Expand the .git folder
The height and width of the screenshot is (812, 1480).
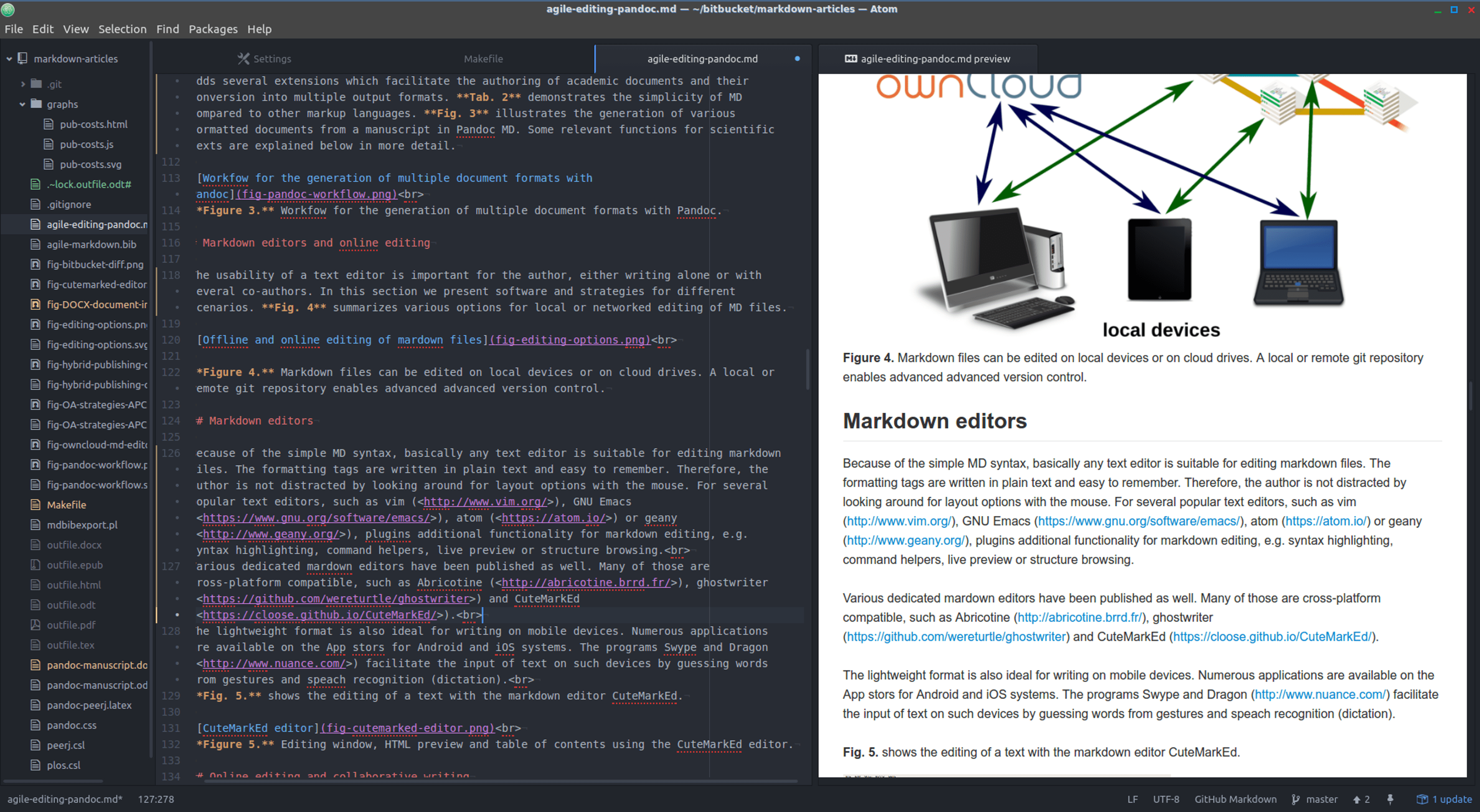23,84
